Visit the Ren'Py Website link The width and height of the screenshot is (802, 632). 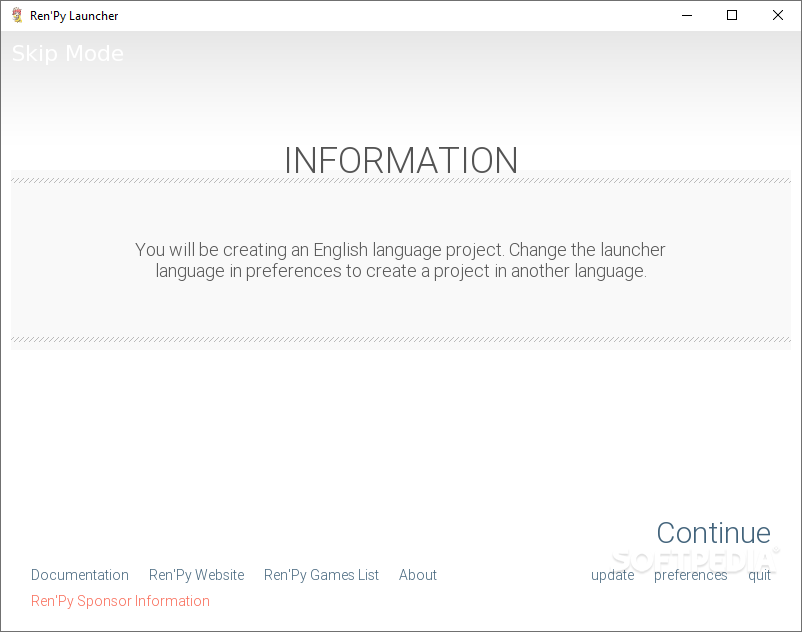tap(196, 575)
